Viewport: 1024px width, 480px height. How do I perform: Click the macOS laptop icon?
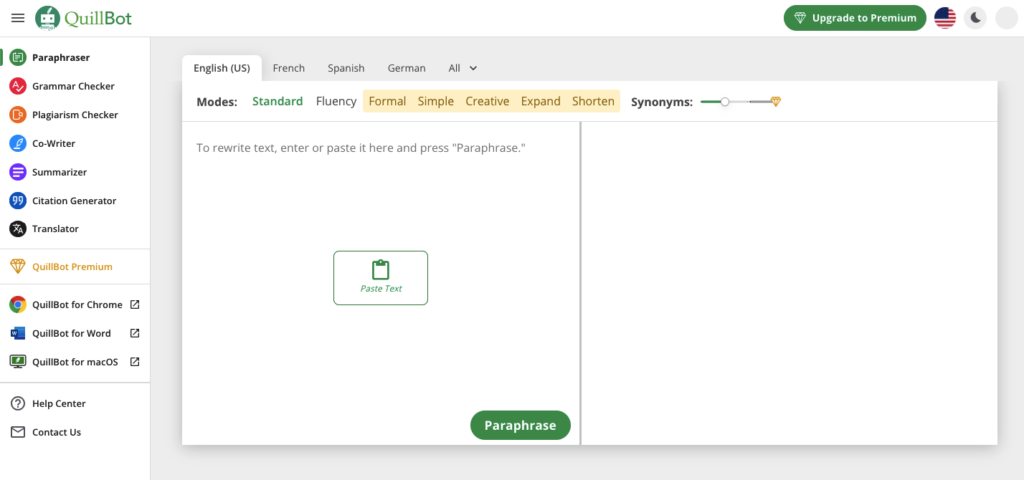pyautogui.click(x=18, y=362)
